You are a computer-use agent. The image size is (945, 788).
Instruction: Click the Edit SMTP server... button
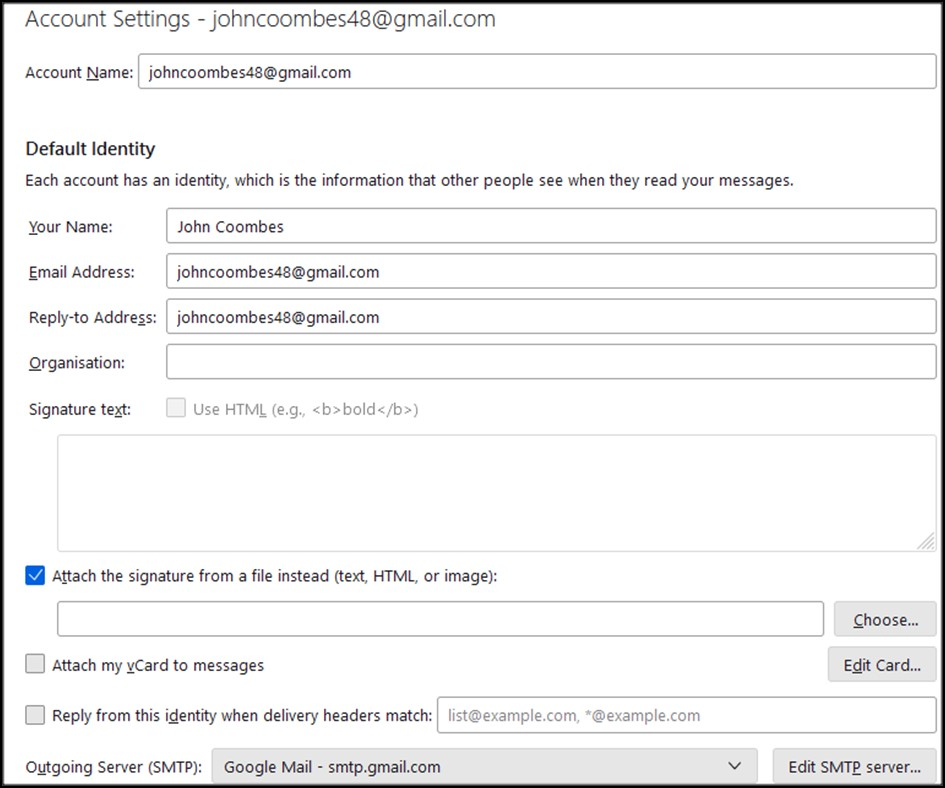coord(854,767)
